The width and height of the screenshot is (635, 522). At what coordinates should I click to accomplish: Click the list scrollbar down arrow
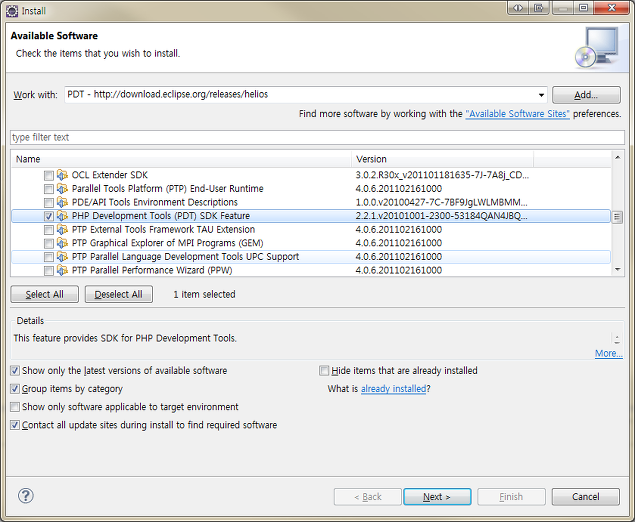[x=618, y=269]
